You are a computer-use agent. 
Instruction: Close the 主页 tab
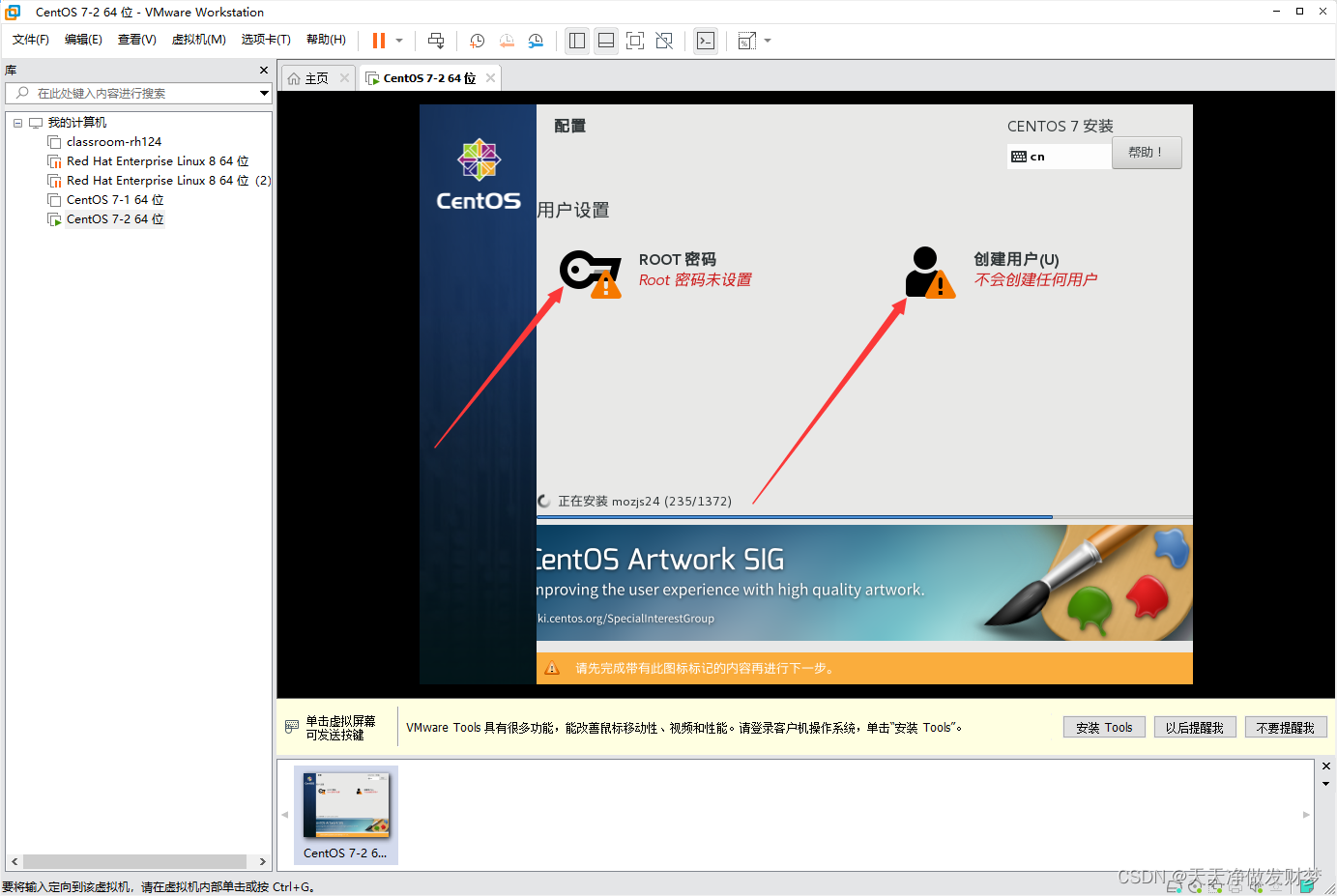tap(344, 78)
